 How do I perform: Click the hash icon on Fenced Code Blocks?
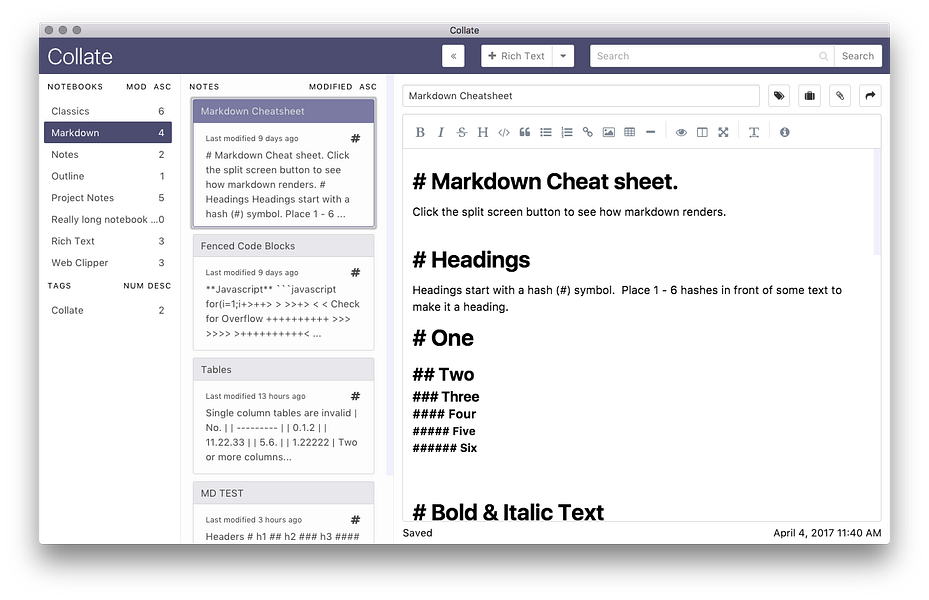point(355,272)
